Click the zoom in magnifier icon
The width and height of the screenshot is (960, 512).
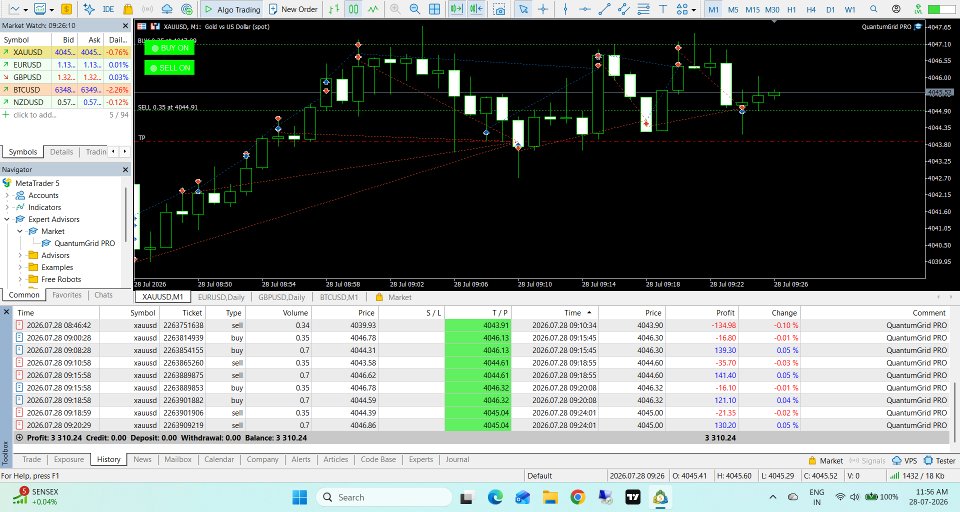click(395, 9)
